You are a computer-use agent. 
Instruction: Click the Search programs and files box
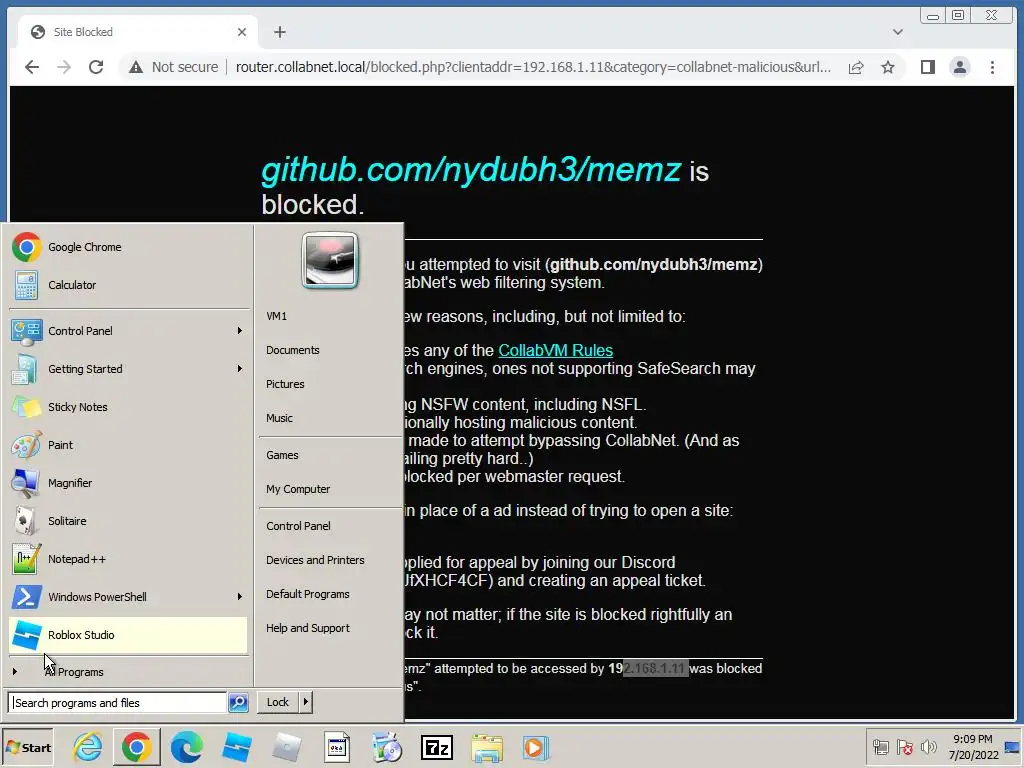118,703
